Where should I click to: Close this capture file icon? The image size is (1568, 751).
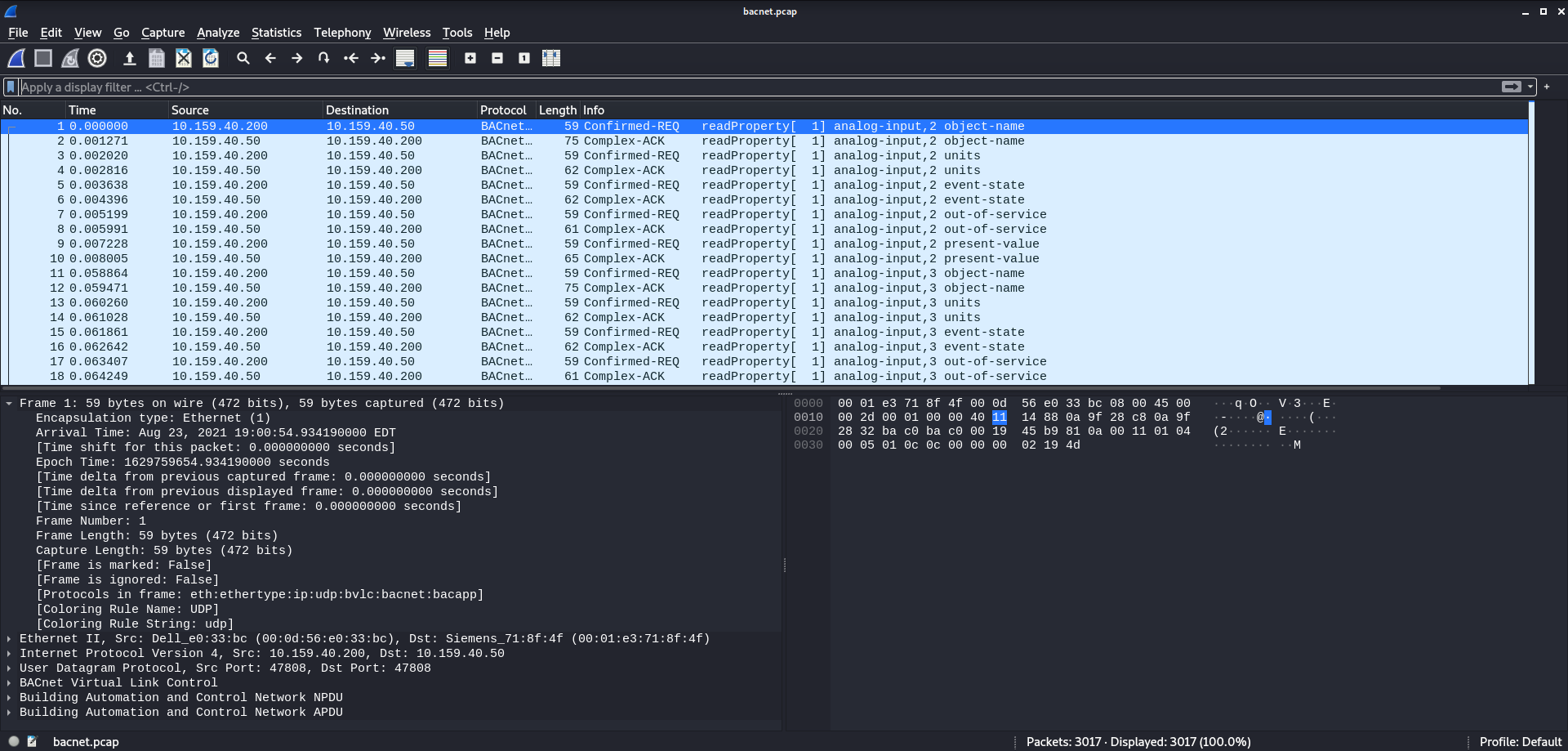(x=184, y=58)
